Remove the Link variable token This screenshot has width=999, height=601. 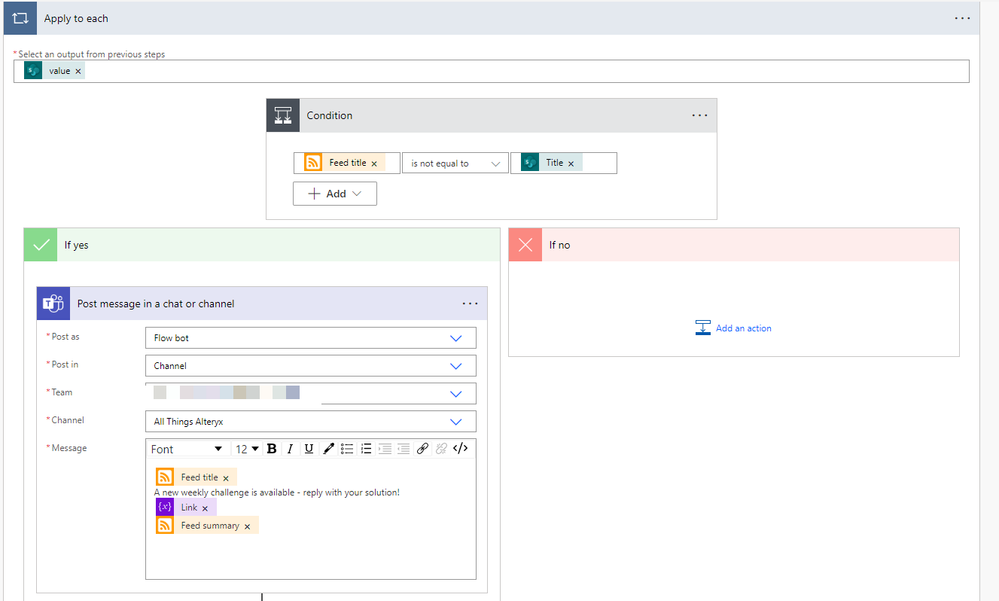(205, 509)
